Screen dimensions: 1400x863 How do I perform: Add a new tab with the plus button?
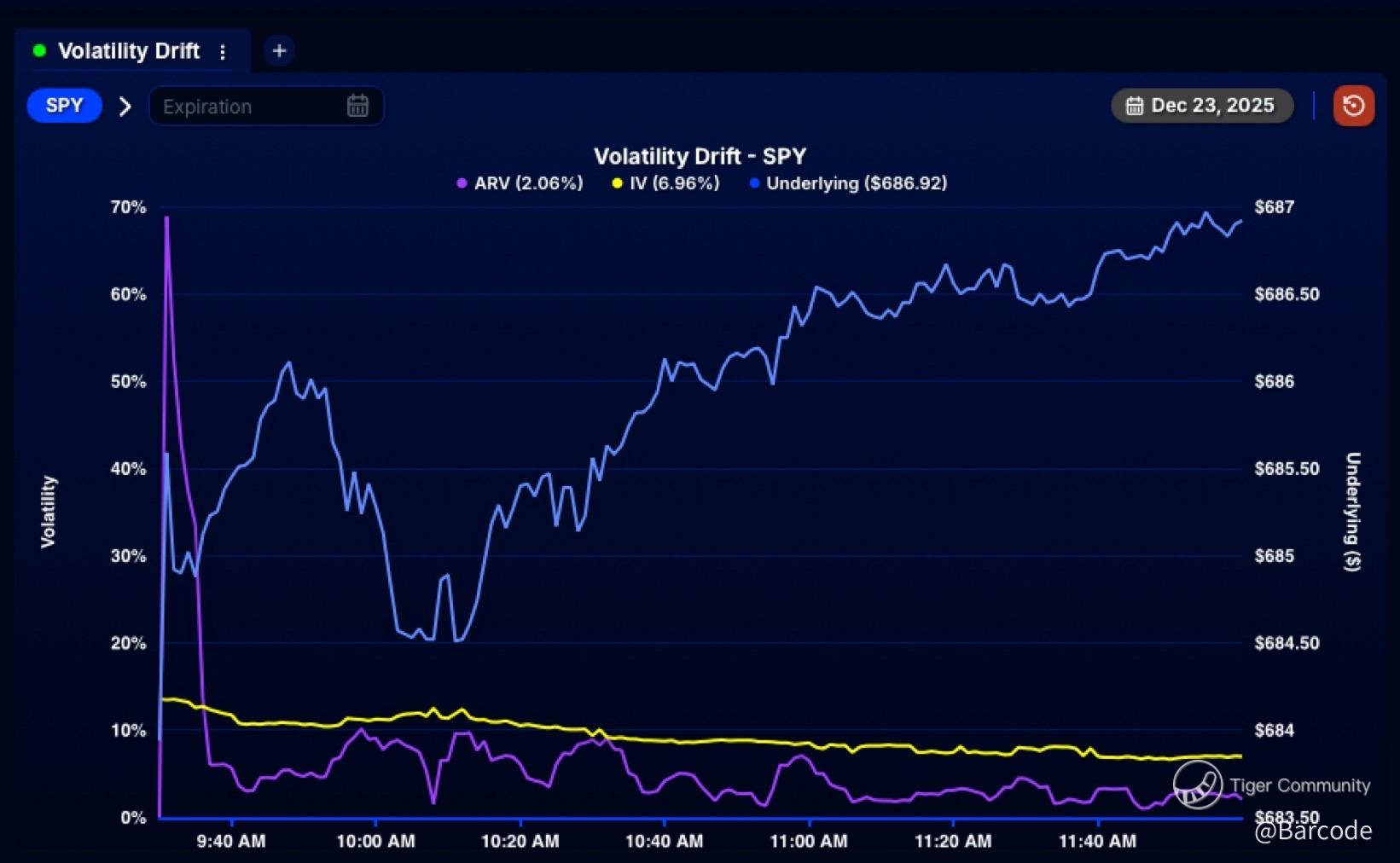(279, 51)
